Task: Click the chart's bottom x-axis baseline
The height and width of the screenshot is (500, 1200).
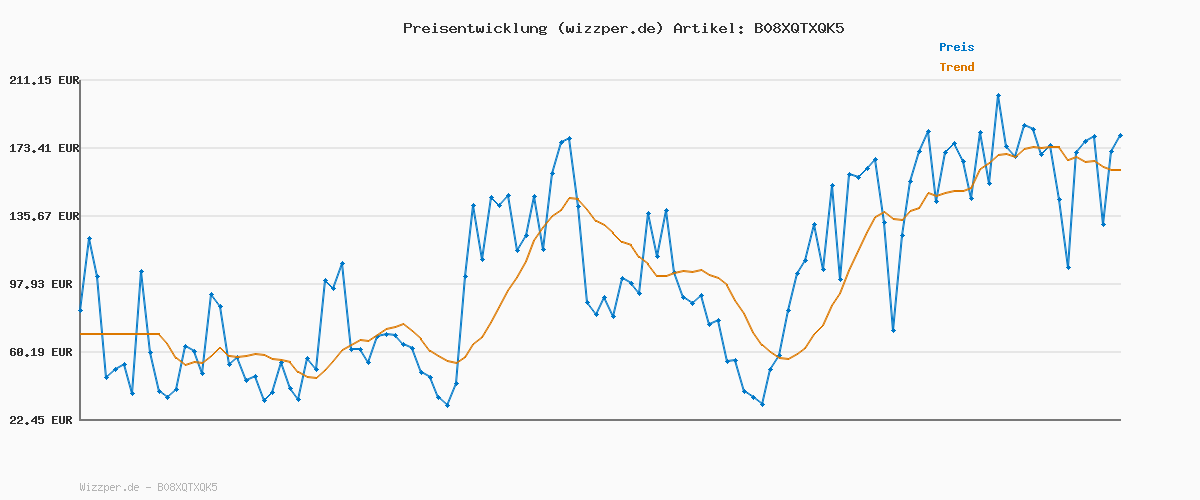Action: [600, 420]
